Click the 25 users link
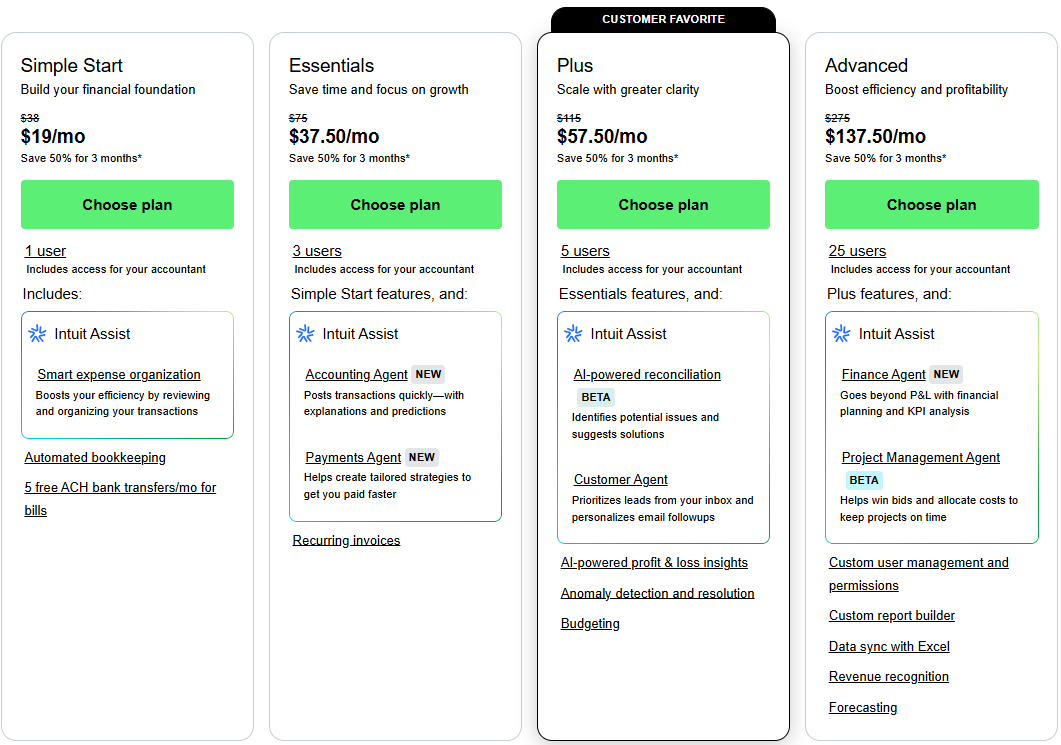Viewport: 1061px width, 745px height. click(857, 251)
